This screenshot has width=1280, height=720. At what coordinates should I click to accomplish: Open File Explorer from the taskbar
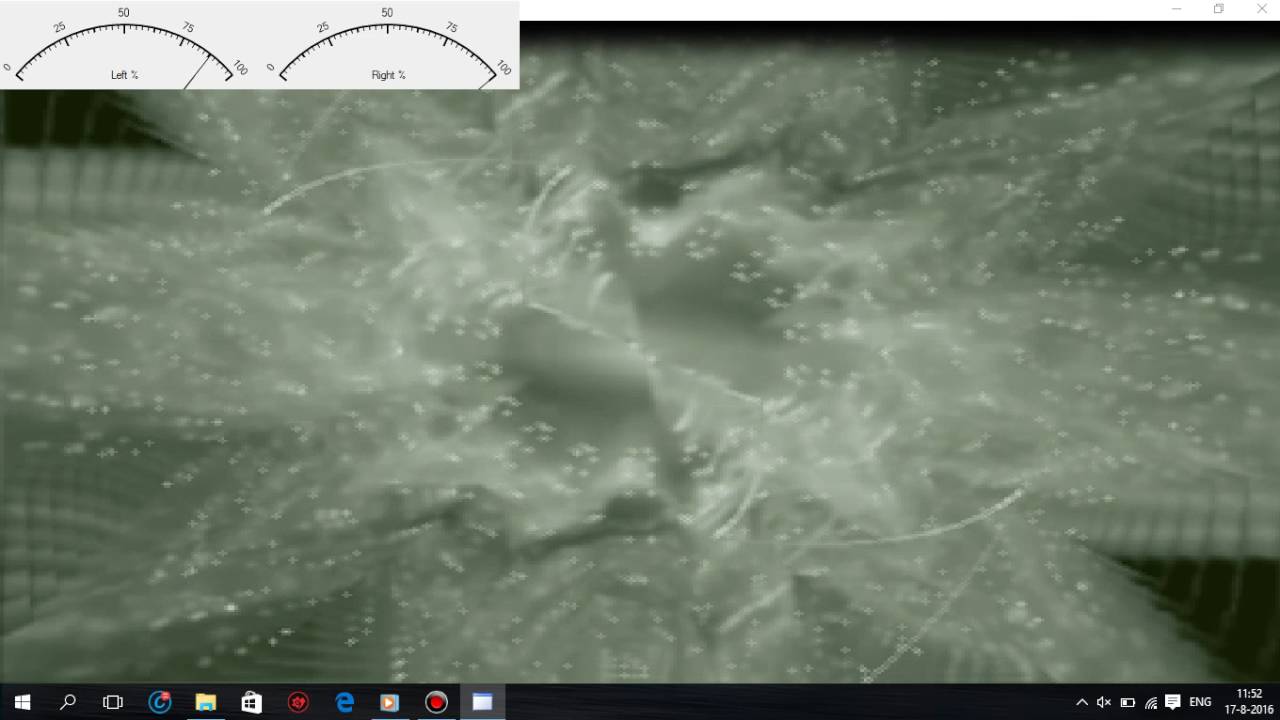(206, 702)
